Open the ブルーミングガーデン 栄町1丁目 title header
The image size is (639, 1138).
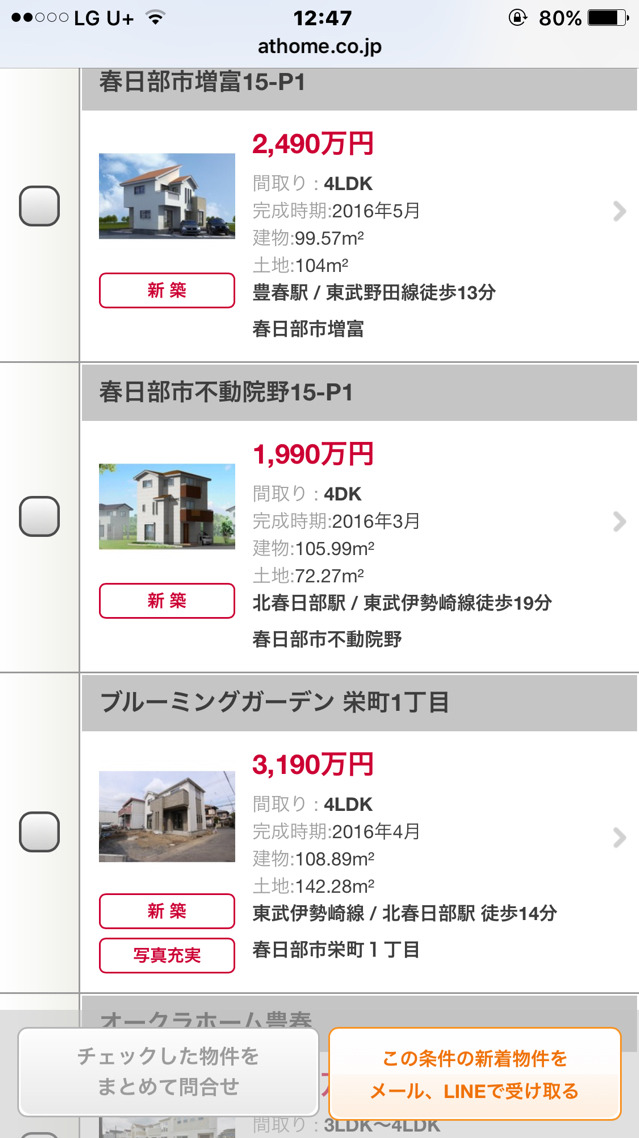[359, 703]
